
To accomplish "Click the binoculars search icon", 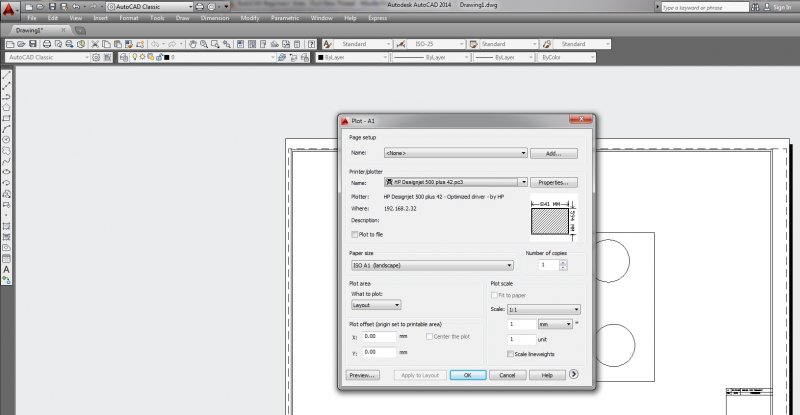I will (755, 7).
